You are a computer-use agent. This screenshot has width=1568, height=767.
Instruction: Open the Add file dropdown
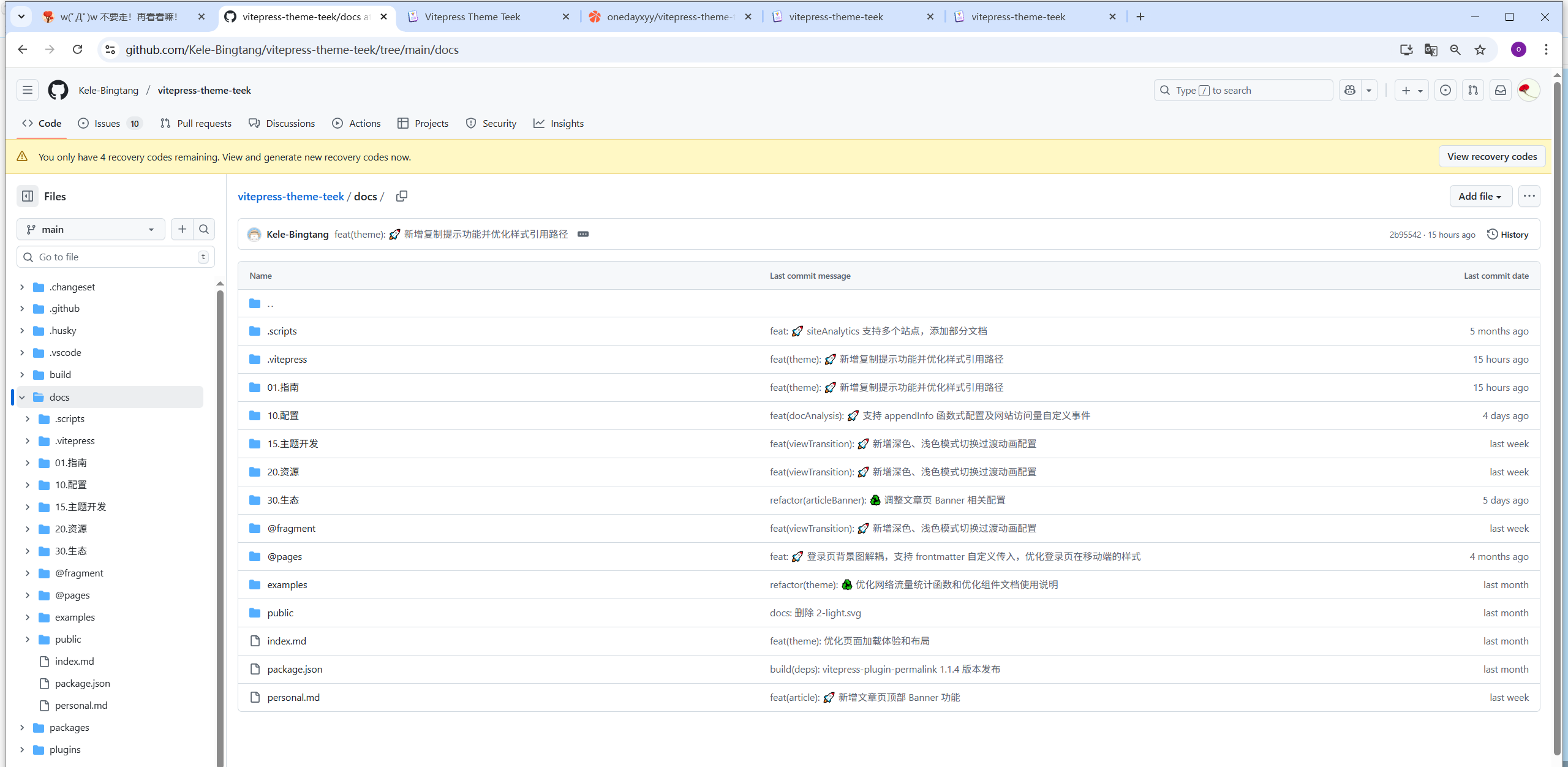1480,196
